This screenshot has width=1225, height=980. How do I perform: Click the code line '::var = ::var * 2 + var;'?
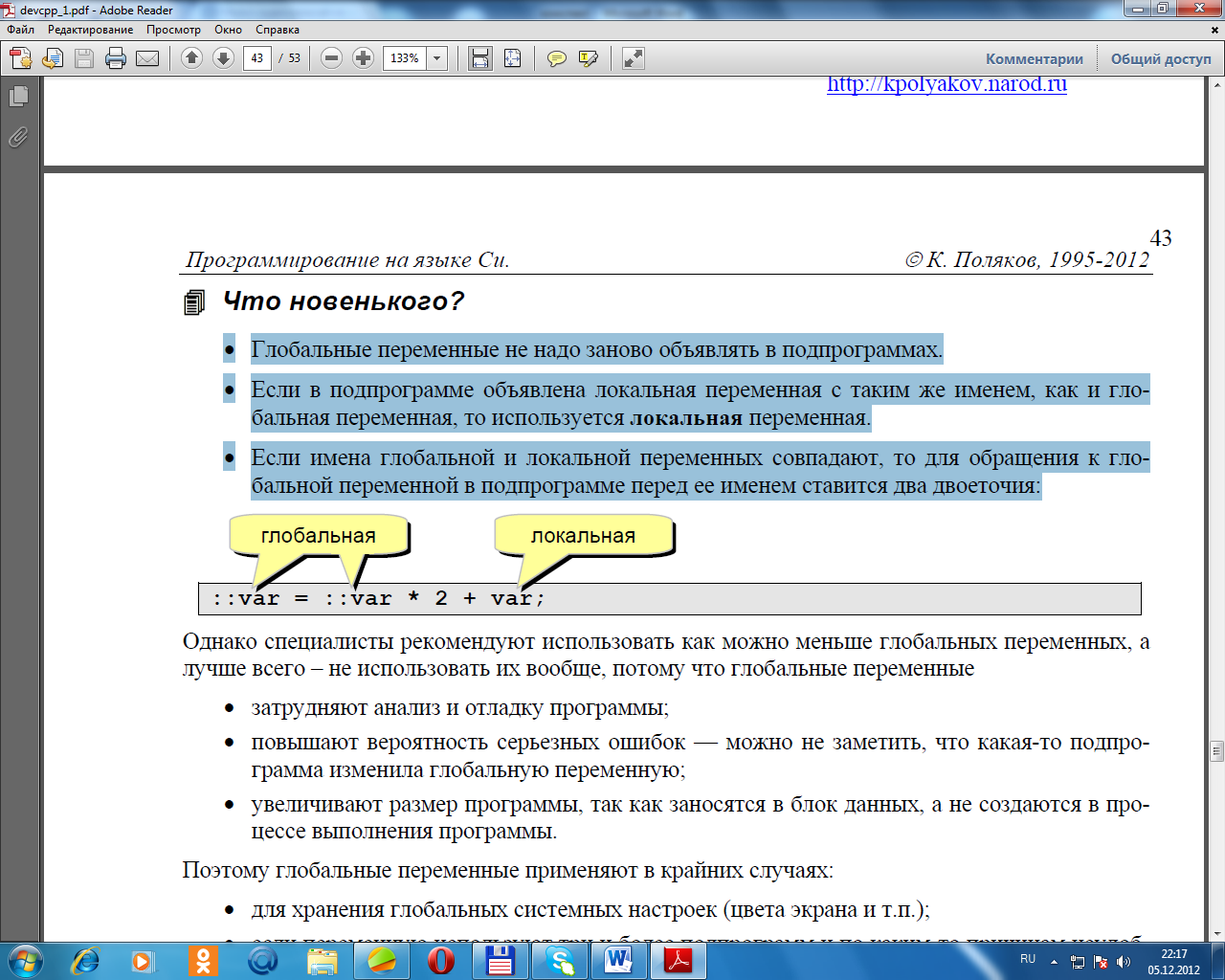(378, 599)
